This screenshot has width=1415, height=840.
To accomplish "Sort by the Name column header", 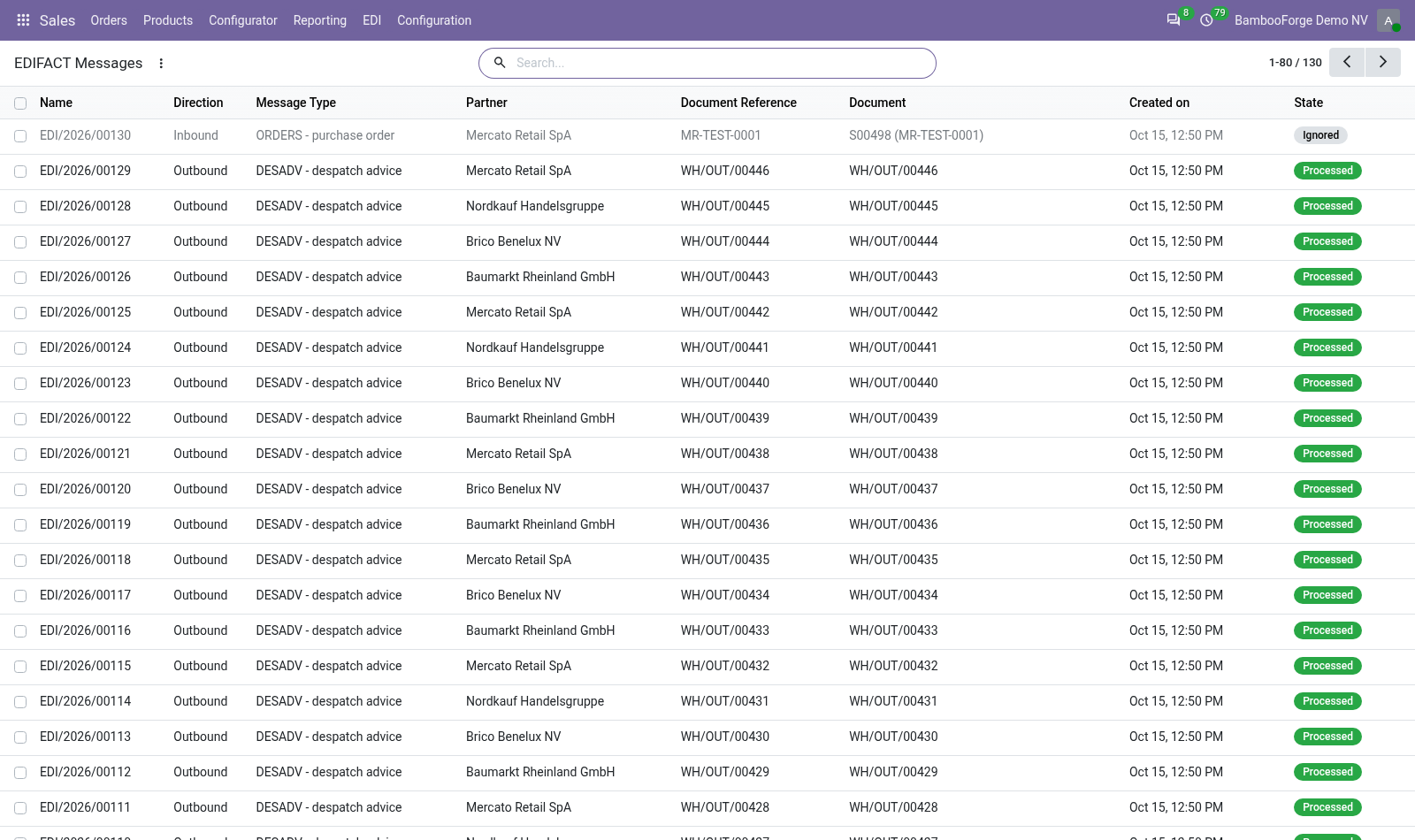I will pos(57,103).
